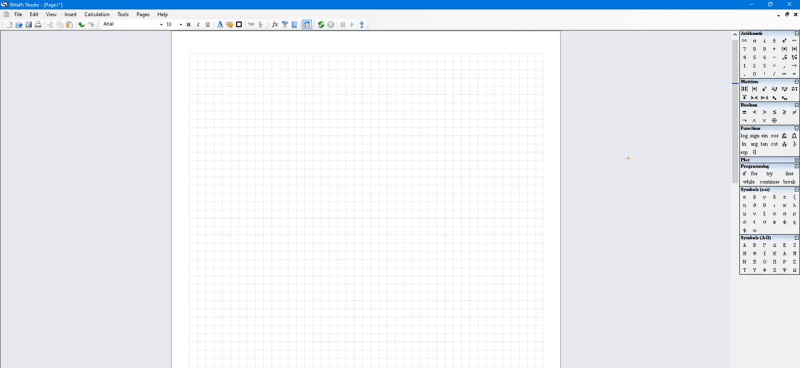
Task: Collapse the lowercase Symbols panel
Action: coord(796,190)
